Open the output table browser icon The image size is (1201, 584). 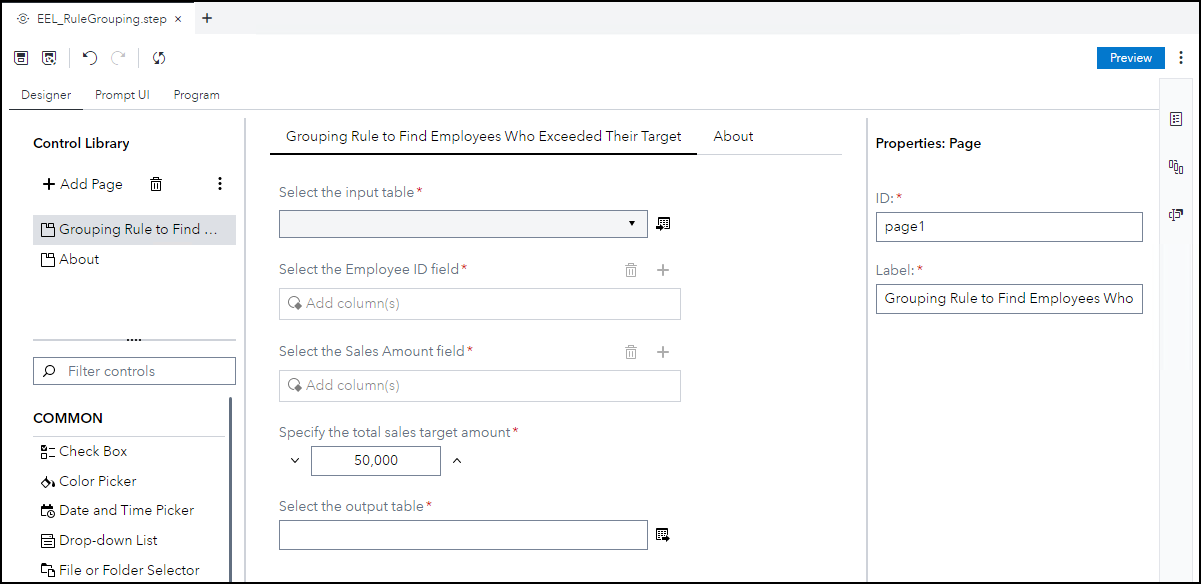[663, 535]
